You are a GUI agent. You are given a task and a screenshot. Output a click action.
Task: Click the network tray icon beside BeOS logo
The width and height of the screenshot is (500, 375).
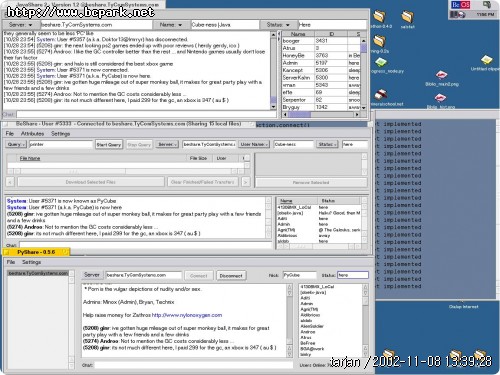[487, 5]
